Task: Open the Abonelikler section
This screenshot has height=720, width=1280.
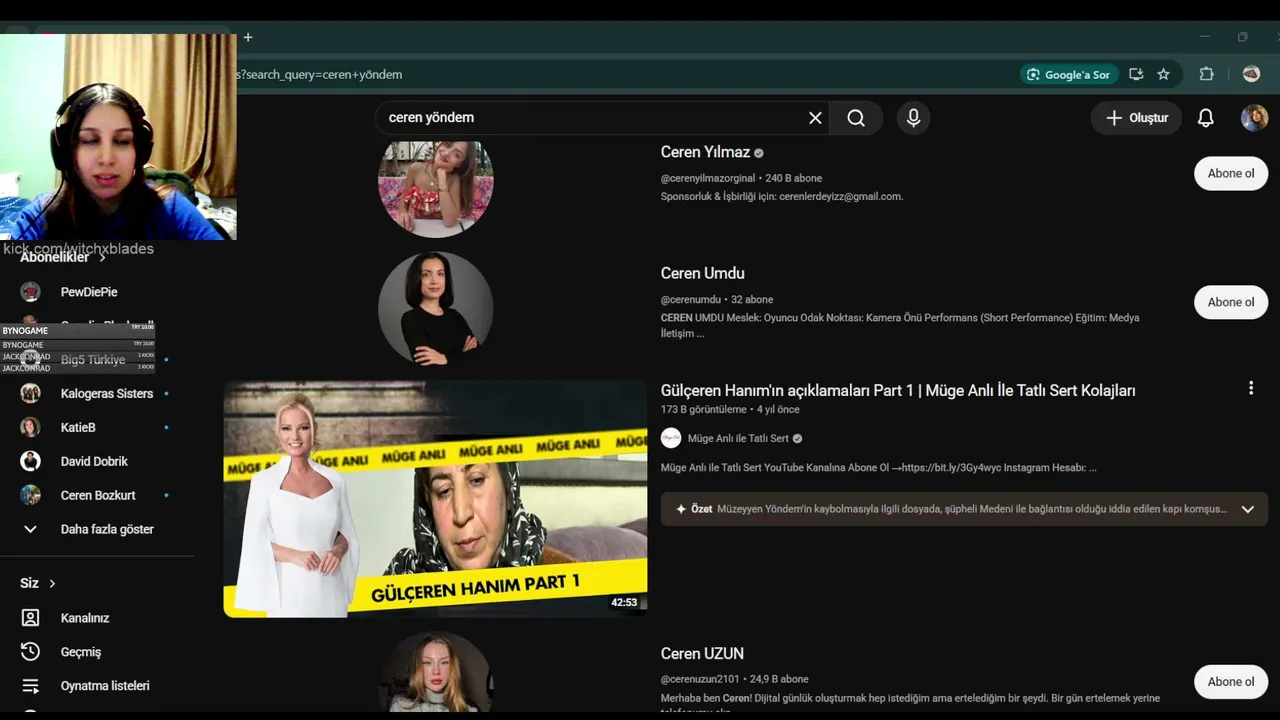Action: coord(63,257)
